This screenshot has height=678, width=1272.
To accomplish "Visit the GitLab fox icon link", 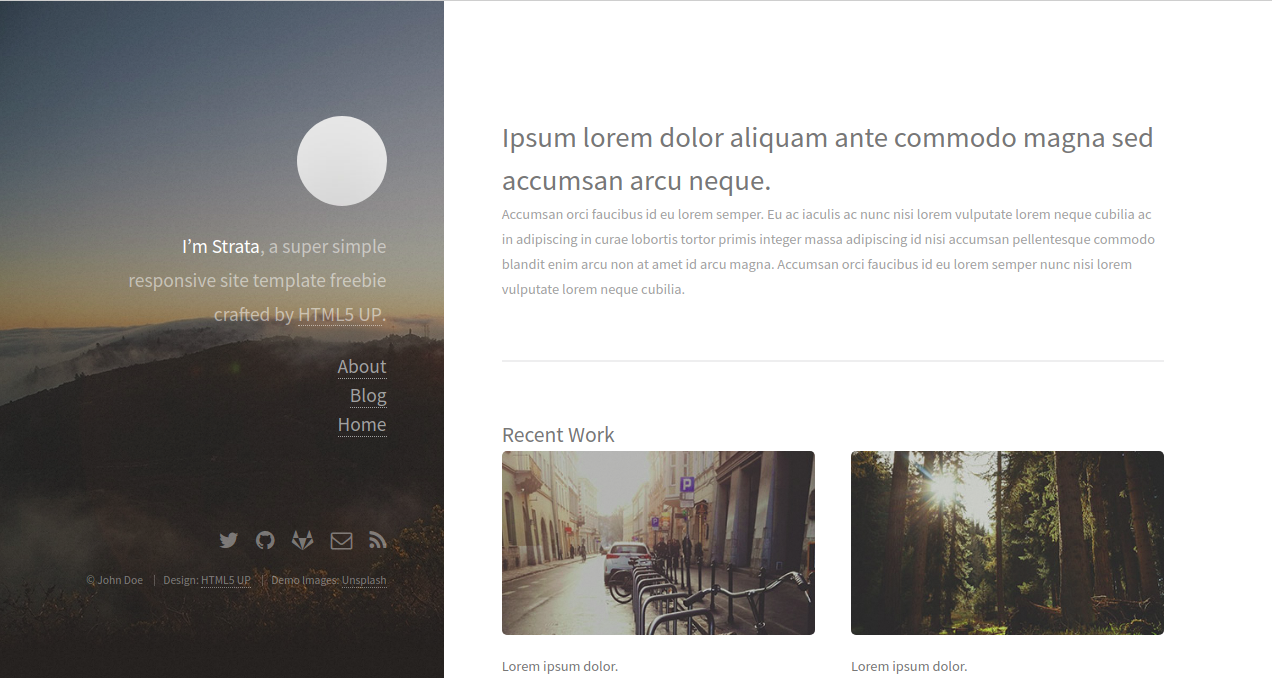I will click(x=302, y=540).
